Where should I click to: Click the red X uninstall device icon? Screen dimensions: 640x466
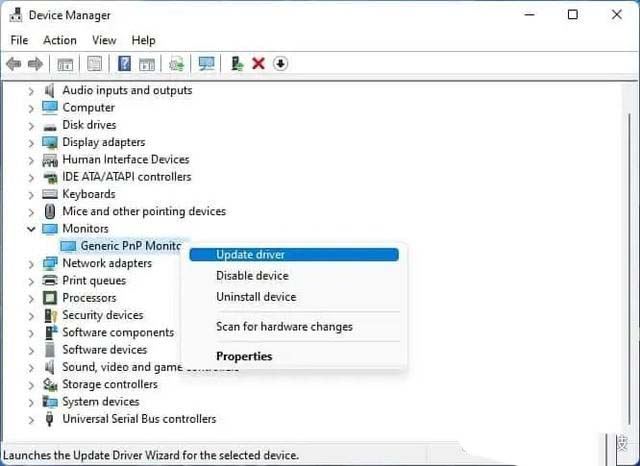coord(258,64)
